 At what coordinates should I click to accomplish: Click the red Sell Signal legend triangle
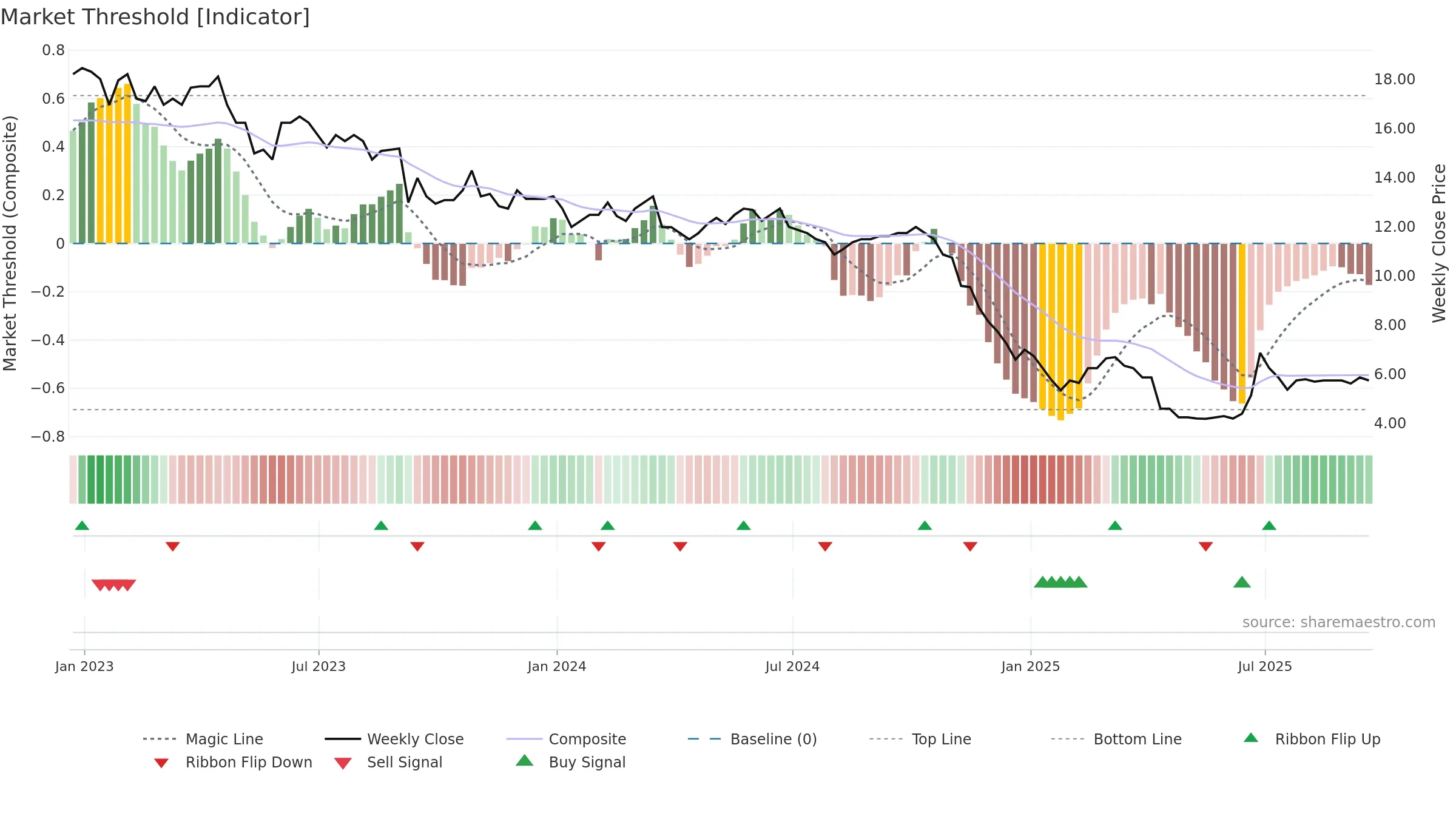(x=343, y=763)
